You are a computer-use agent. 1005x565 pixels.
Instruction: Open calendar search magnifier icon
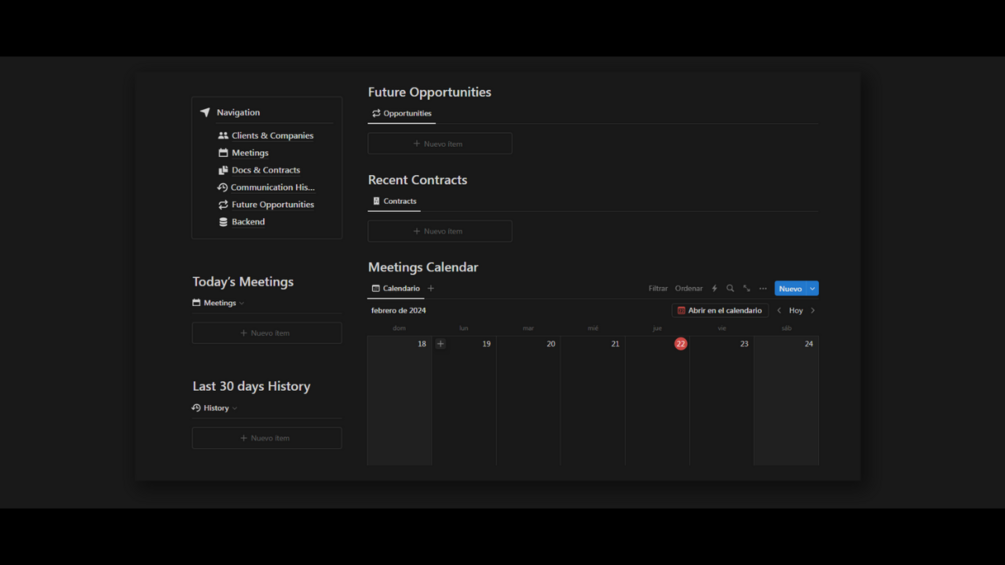730,288
